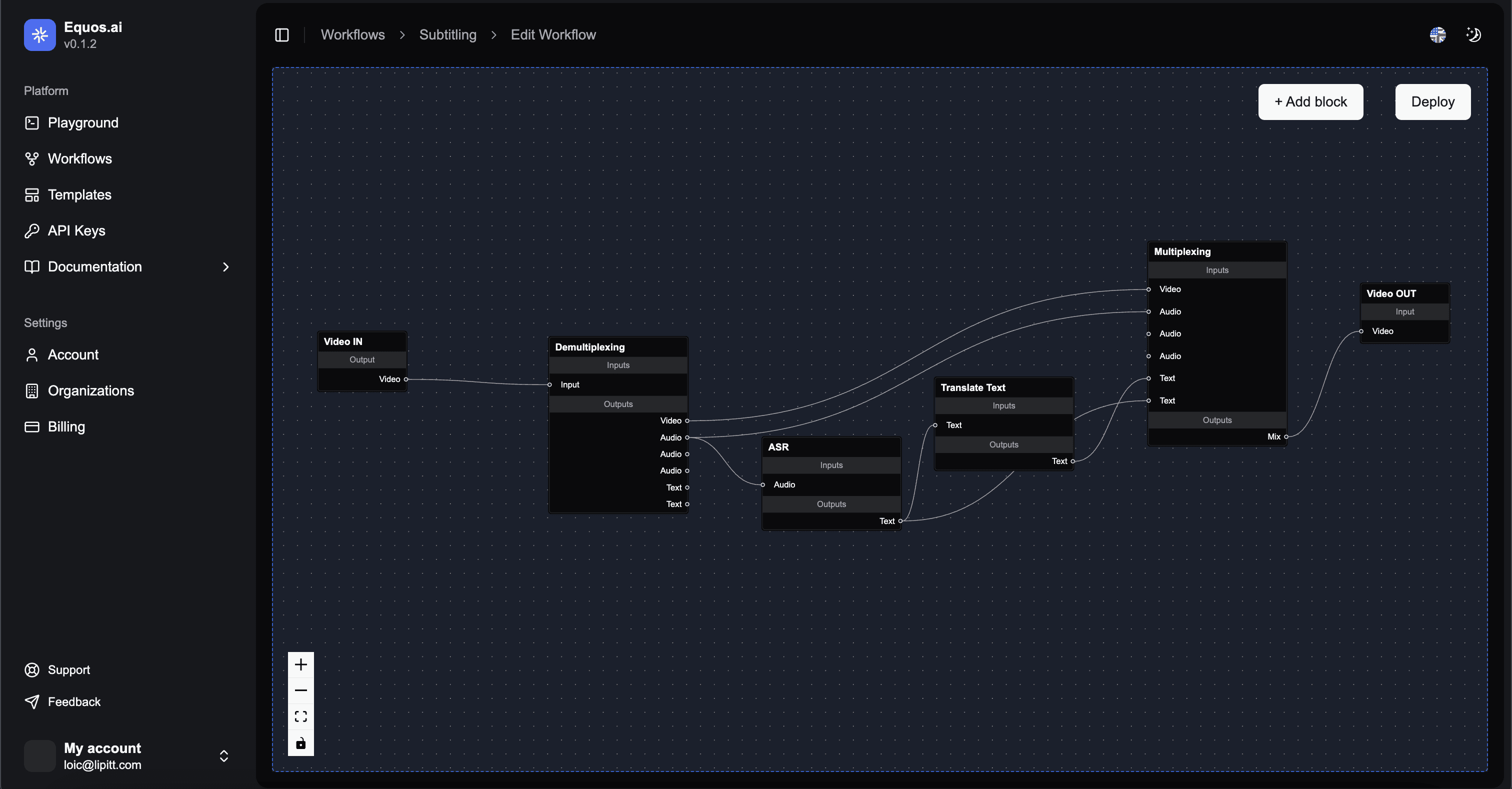Viewport: 1512px width, 789px height.
Task: Click the Account person icon
Action: 31,354
